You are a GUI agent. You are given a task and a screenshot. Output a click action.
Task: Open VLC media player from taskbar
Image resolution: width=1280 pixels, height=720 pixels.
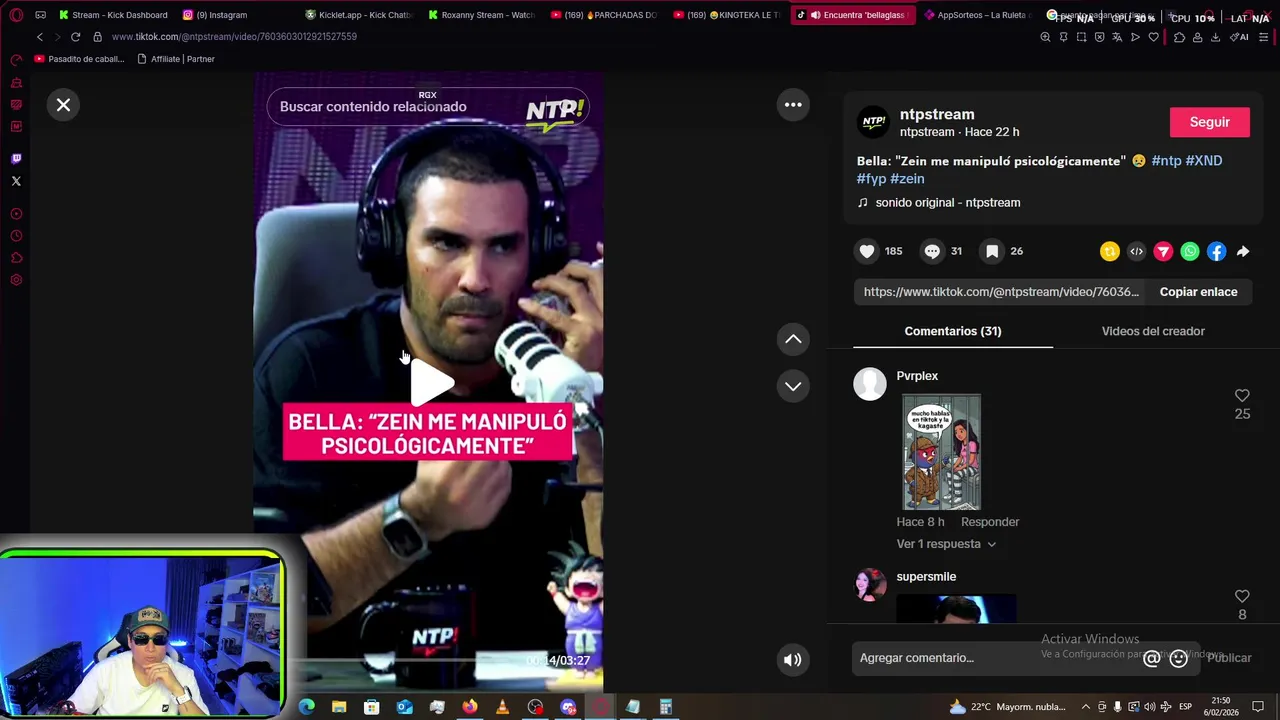pyautogui.click(x=502, y=707)
